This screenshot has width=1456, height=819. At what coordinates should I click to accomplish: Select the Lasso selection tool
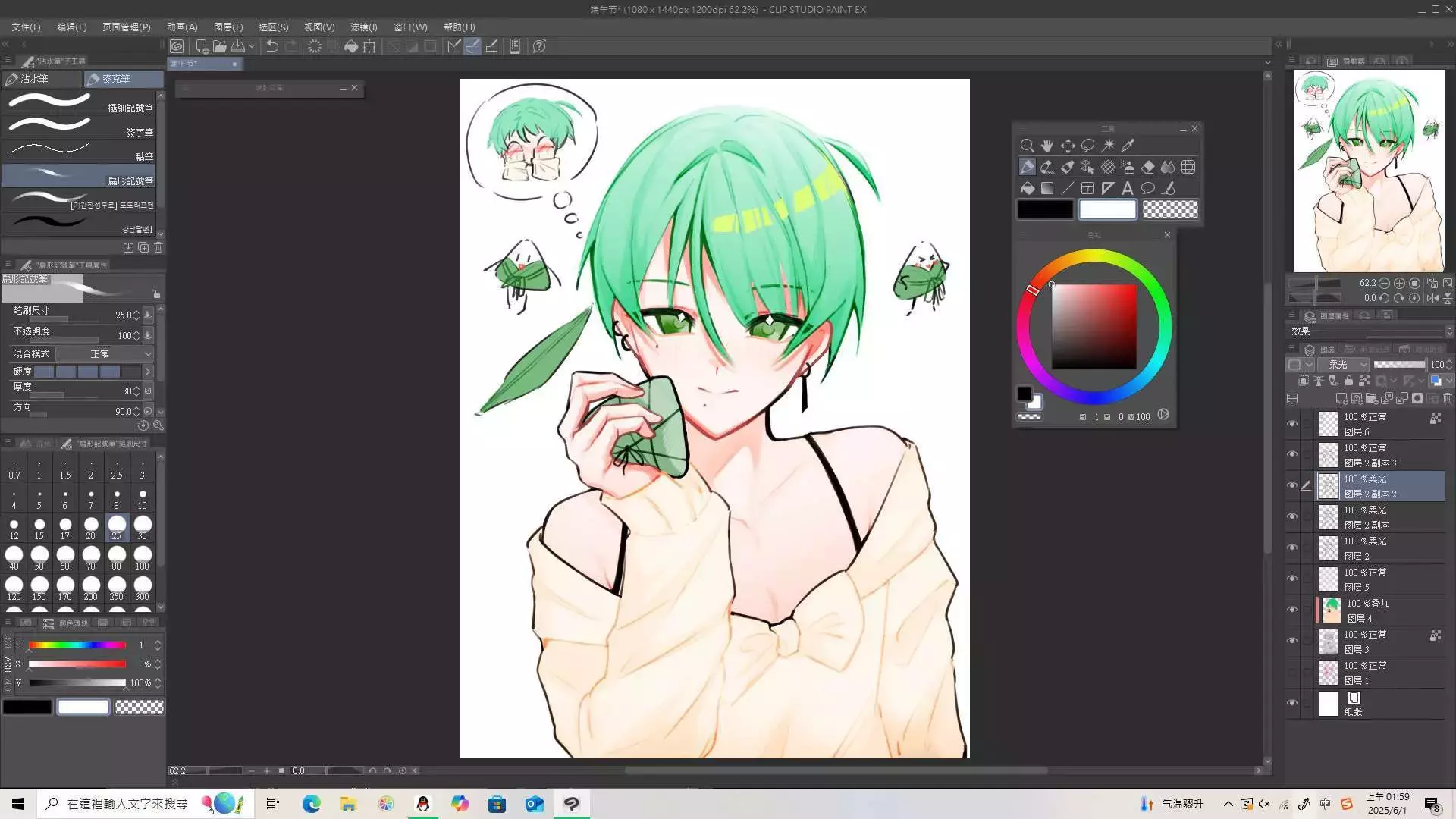coord(1087,146)
